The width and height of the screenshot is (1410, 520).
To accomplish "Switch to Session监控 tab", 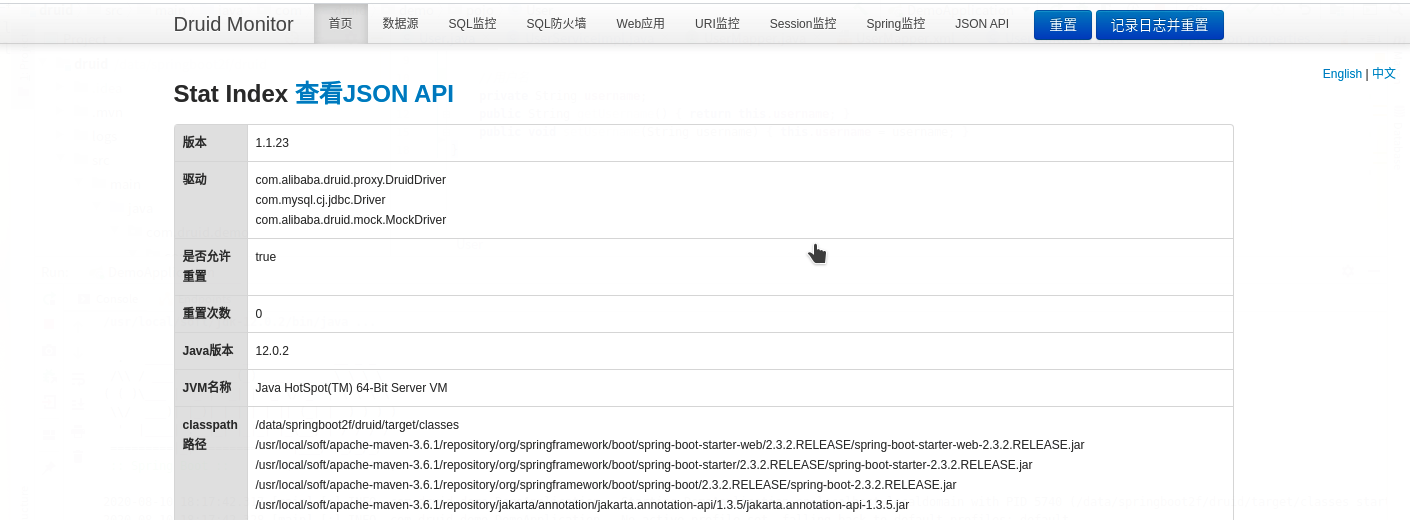I will (x=803, y=24).
